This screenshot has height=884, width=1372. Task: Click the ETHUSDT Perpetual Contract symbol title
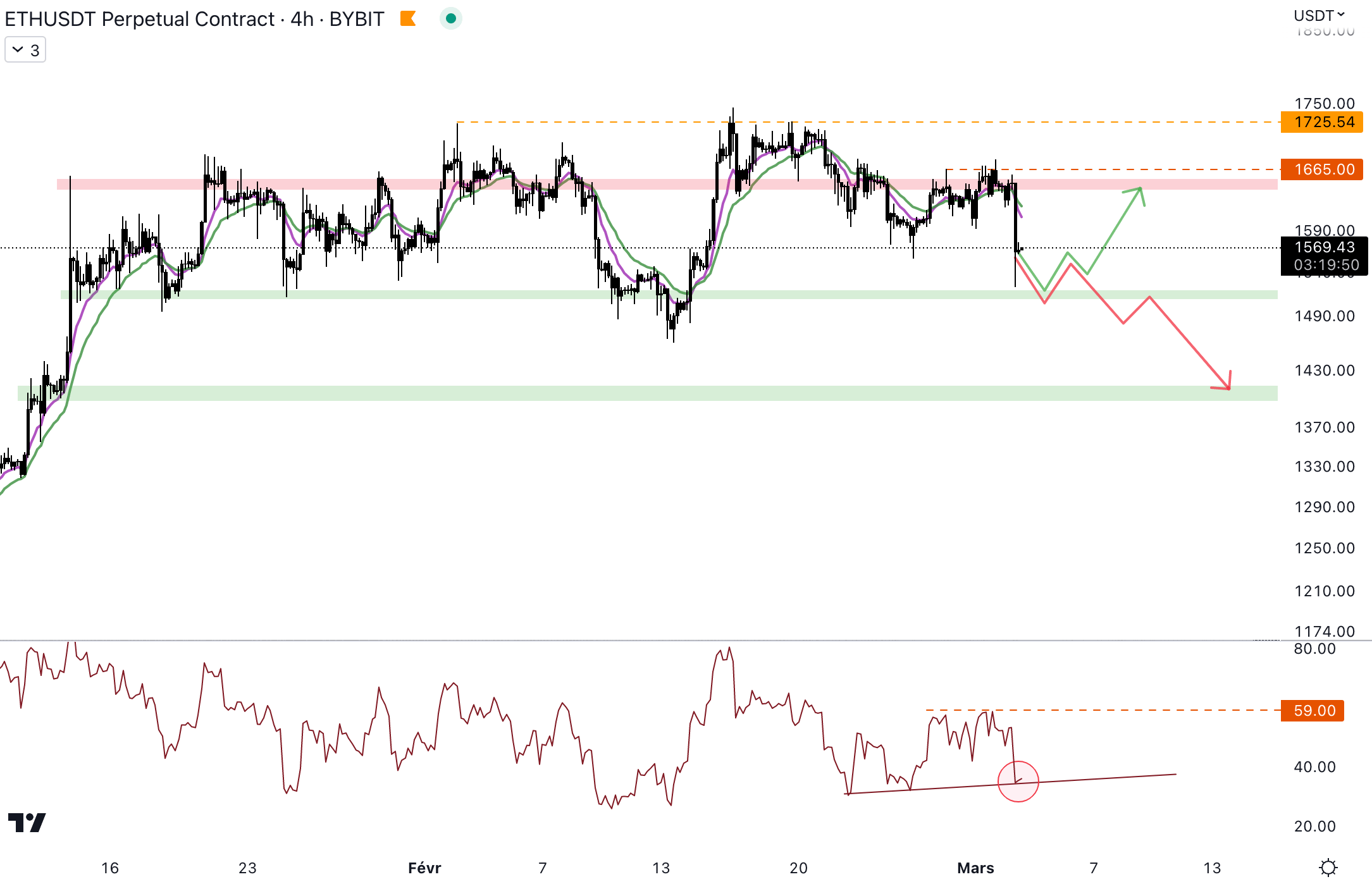139,19
